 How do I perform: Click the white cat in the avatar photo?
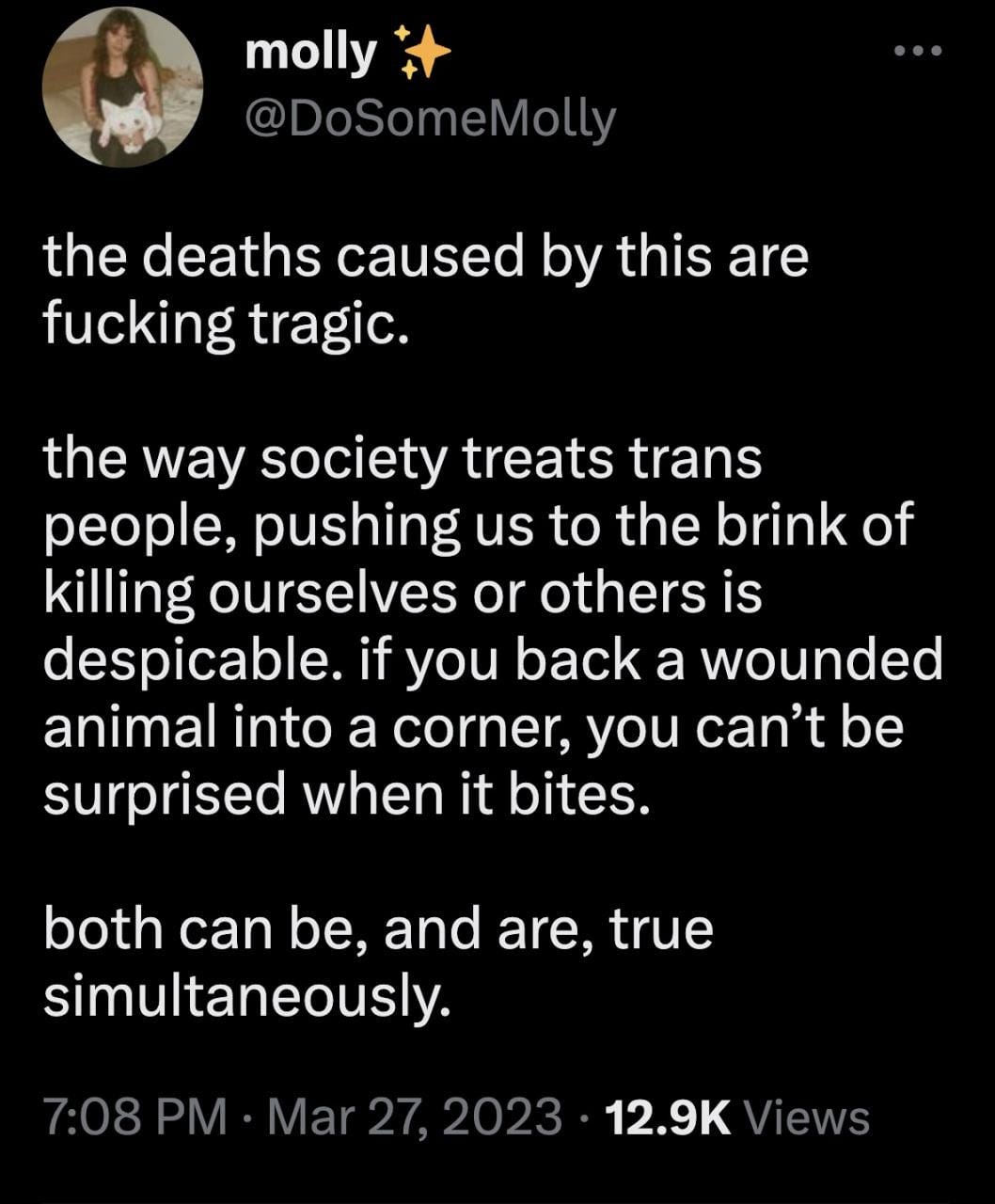pyautogui.click(x=129, y=127)
